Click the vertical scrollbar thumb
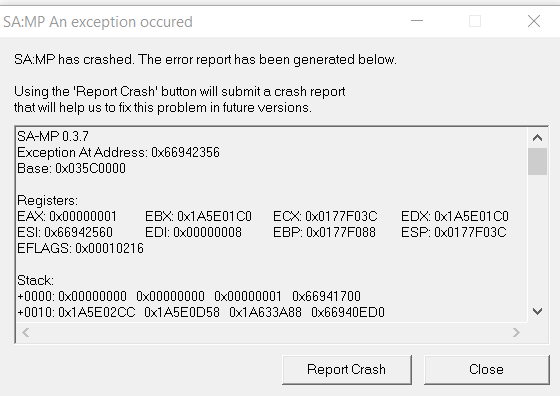This screenshot has height=396, width=560. point(538,161)
